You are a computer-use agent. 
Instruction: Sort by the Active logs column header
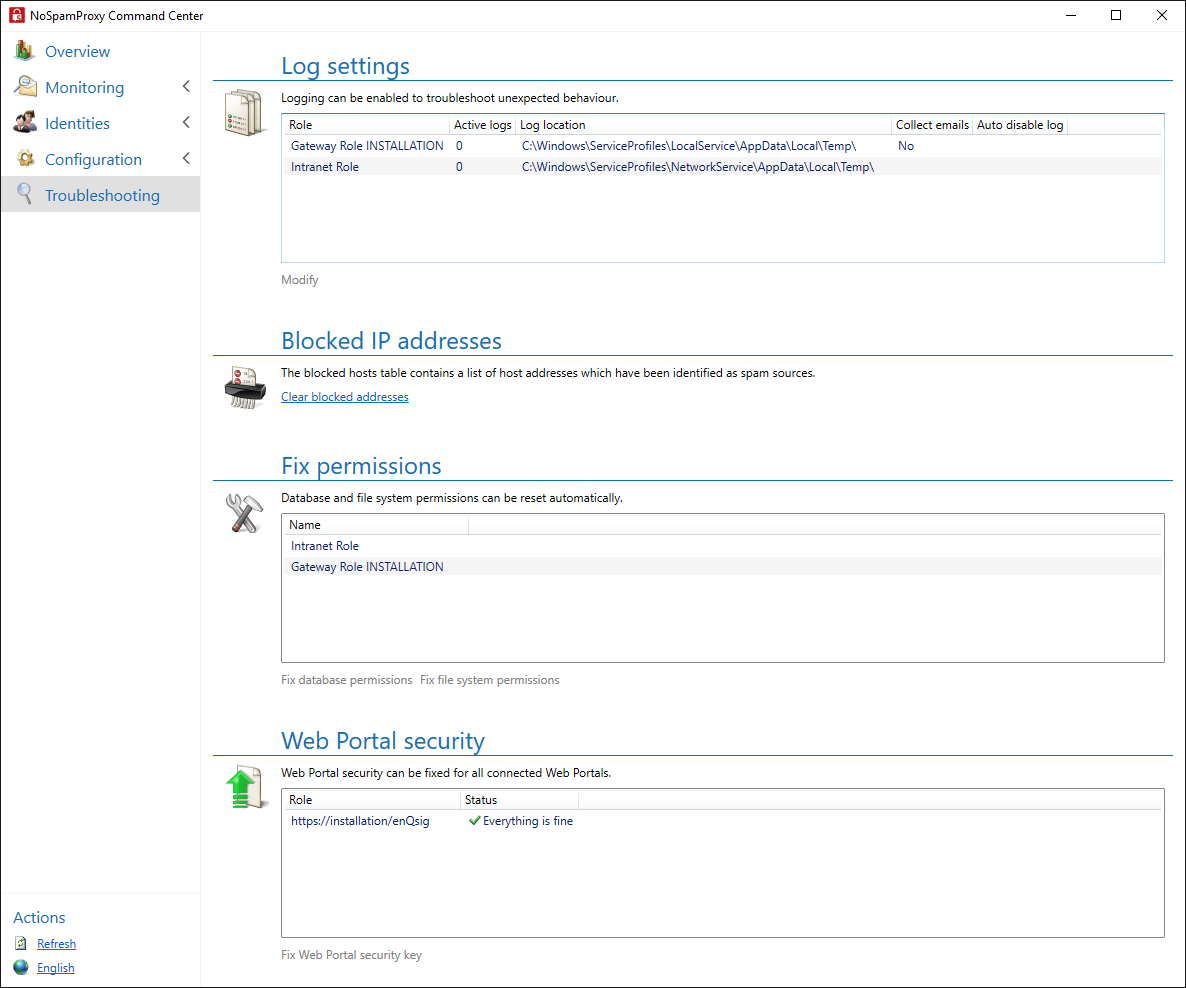click(483, 125)
